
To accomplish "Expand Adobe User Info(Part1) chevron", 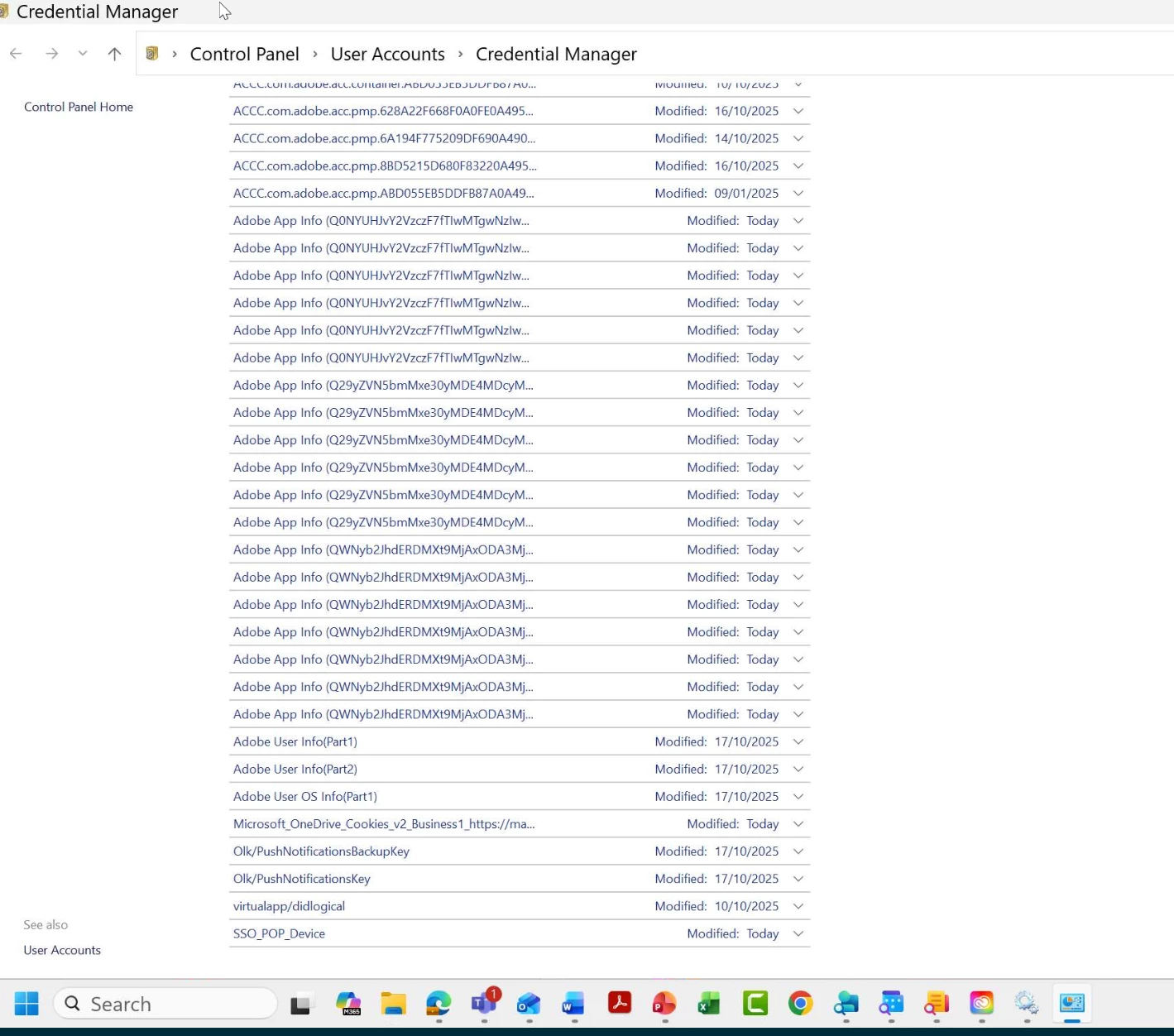I will (x=798, y=741).
